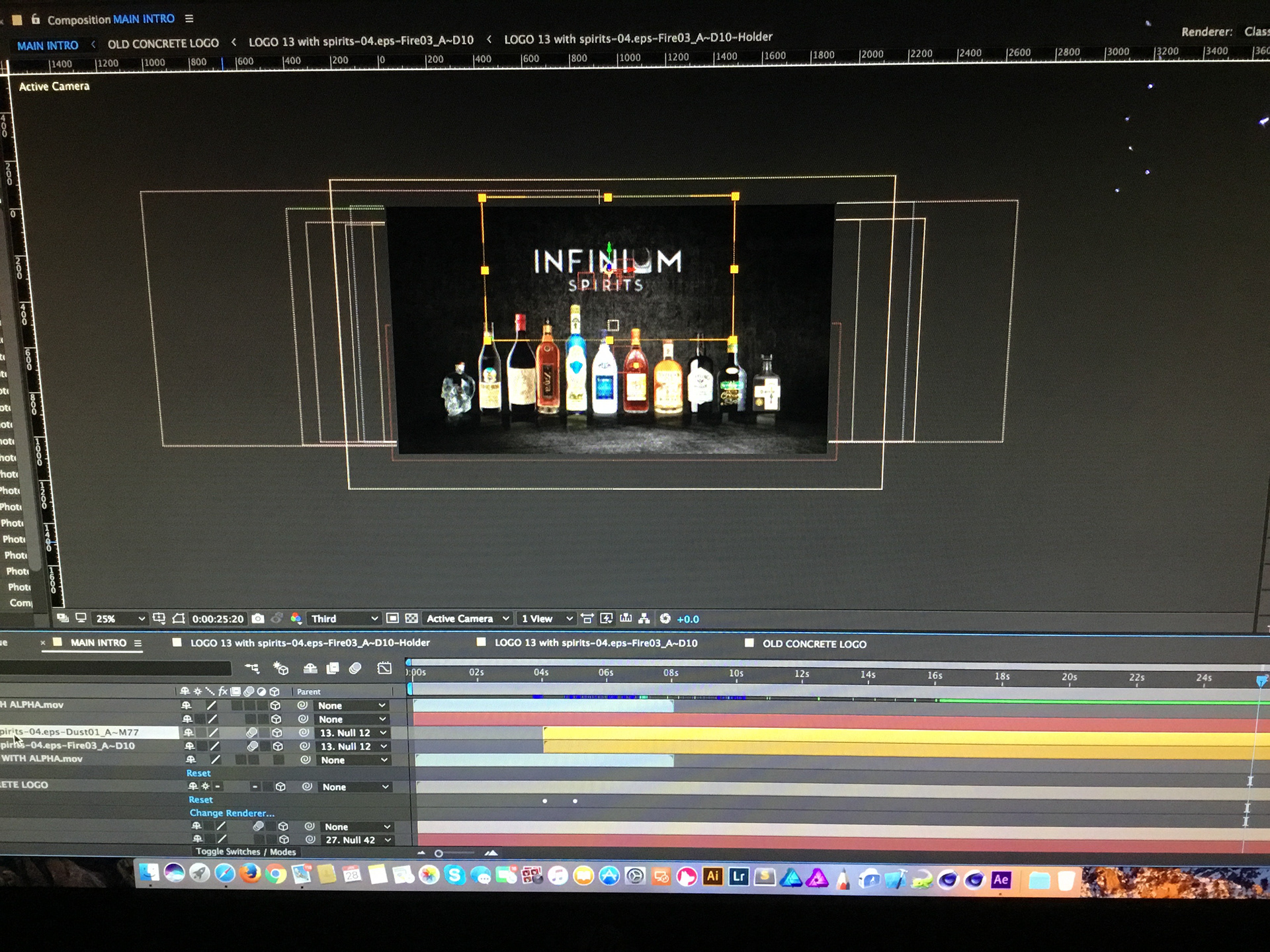Toggle the Hide Shy Layers icon

coord(310,668)
